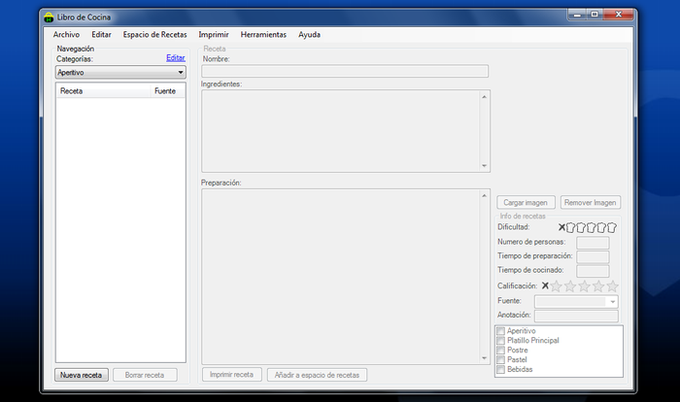The image size is (680, 402).
Task: Rate the recipe four stars
Action: click(x=598, y=286)
